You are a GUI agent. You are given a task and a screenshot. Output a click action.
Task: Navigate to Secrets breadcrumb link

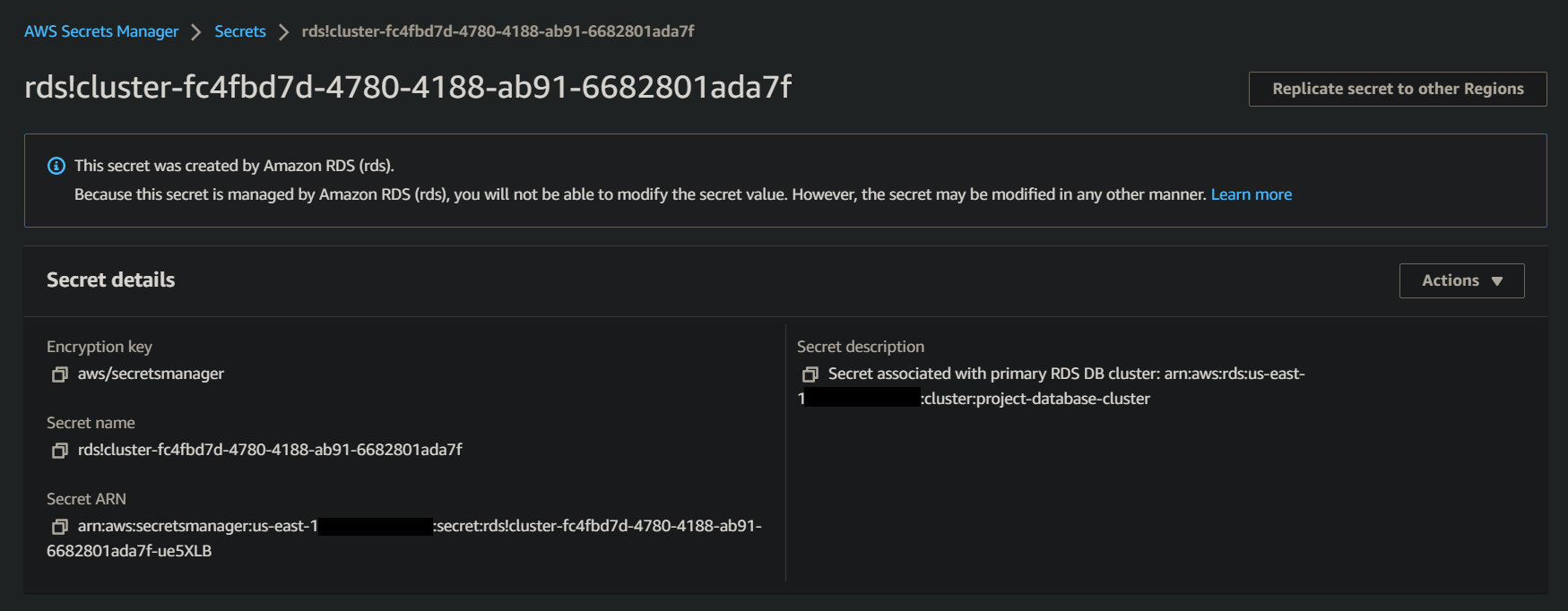click(240, 31)
